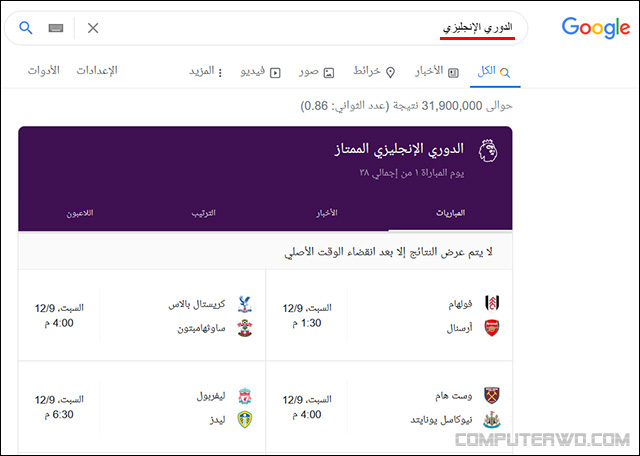This screenshot has height=456, width=640.
Task: Click the West Ham match 4:00 م time
Action: point(307,414)
